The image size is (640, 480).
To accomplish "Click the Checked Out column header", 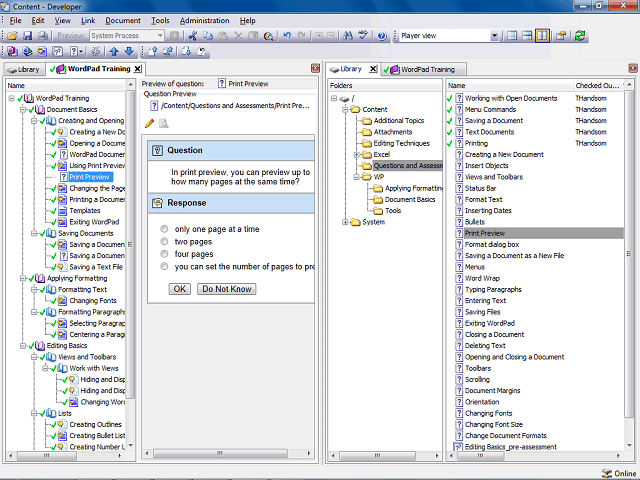I will pos(598,85).
